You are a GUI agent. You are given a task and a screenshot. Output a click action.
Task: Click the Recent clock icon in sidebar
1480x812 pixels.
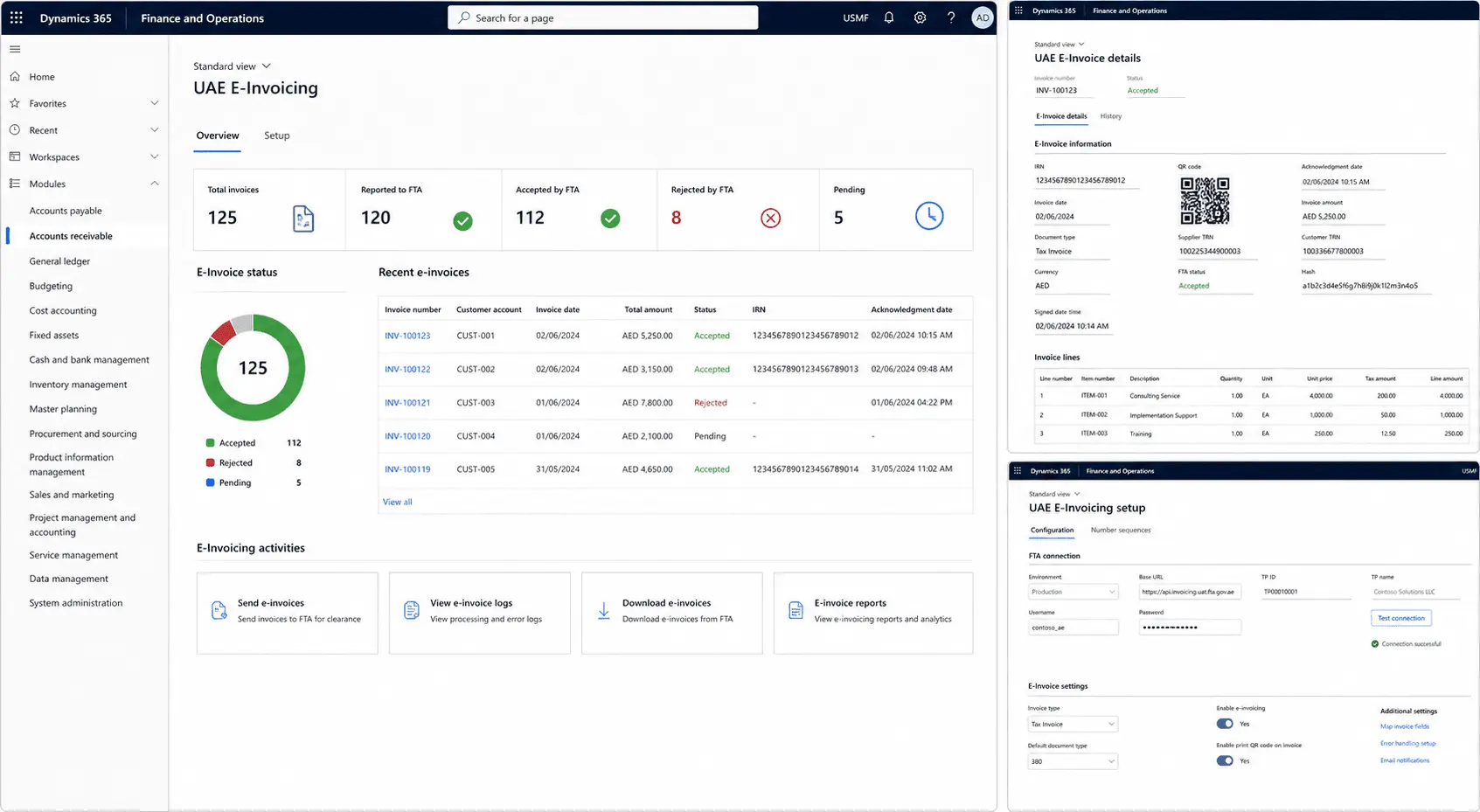point(15,129)
